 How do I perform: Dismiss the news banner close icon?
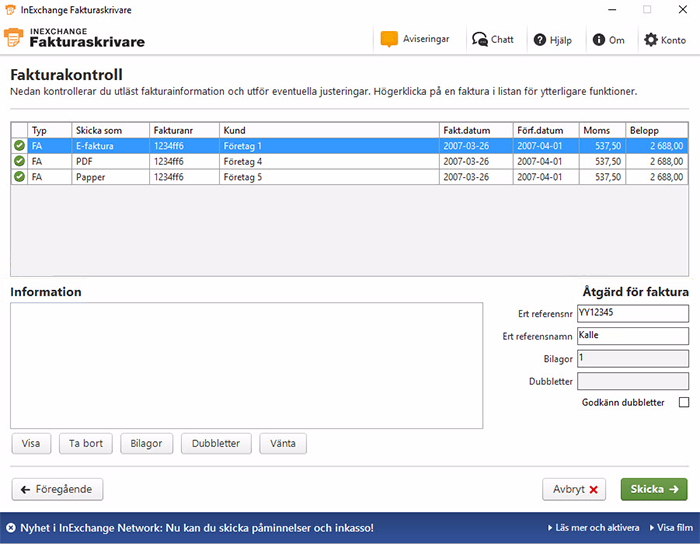point(11,528)
